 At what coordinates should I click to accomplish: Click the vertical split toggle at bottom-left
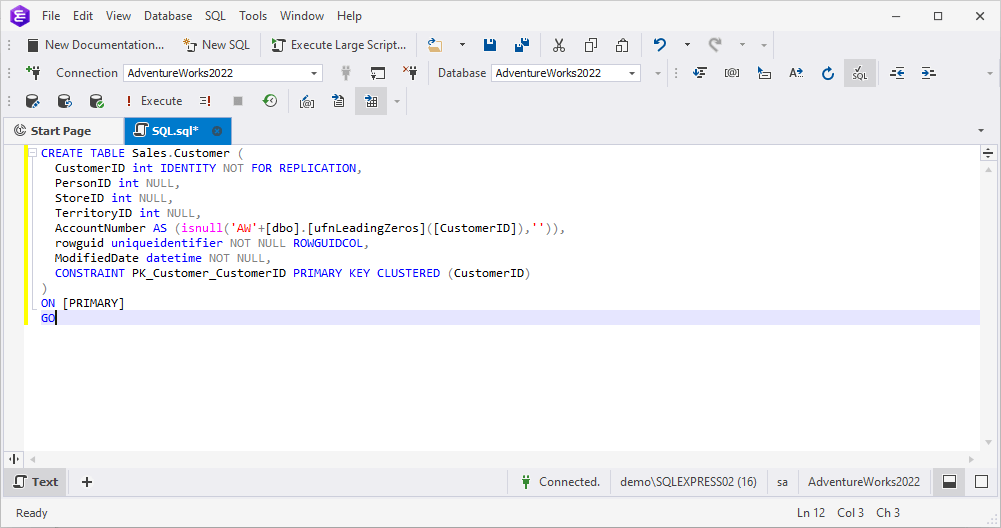[x=14, y=459]
